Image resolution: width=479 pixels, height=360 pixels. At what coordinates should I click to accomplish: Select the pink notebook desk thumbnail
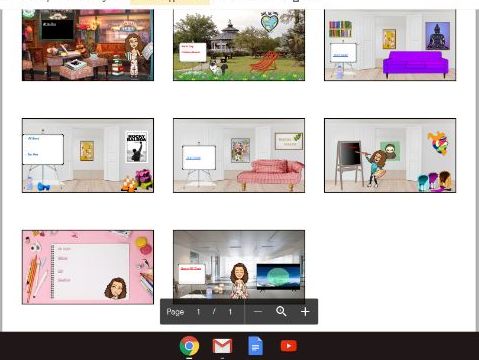click(x=88, y=267)
